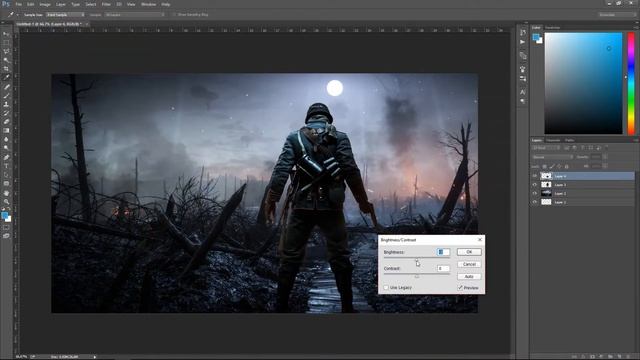Open the Sample Size dropdown

65,15
